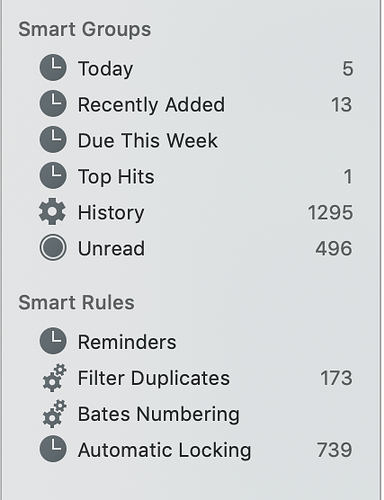This screenshot has height=500, width=384.
Task: Click the clock icon beside Due This Week
Action: coord(53,140)
